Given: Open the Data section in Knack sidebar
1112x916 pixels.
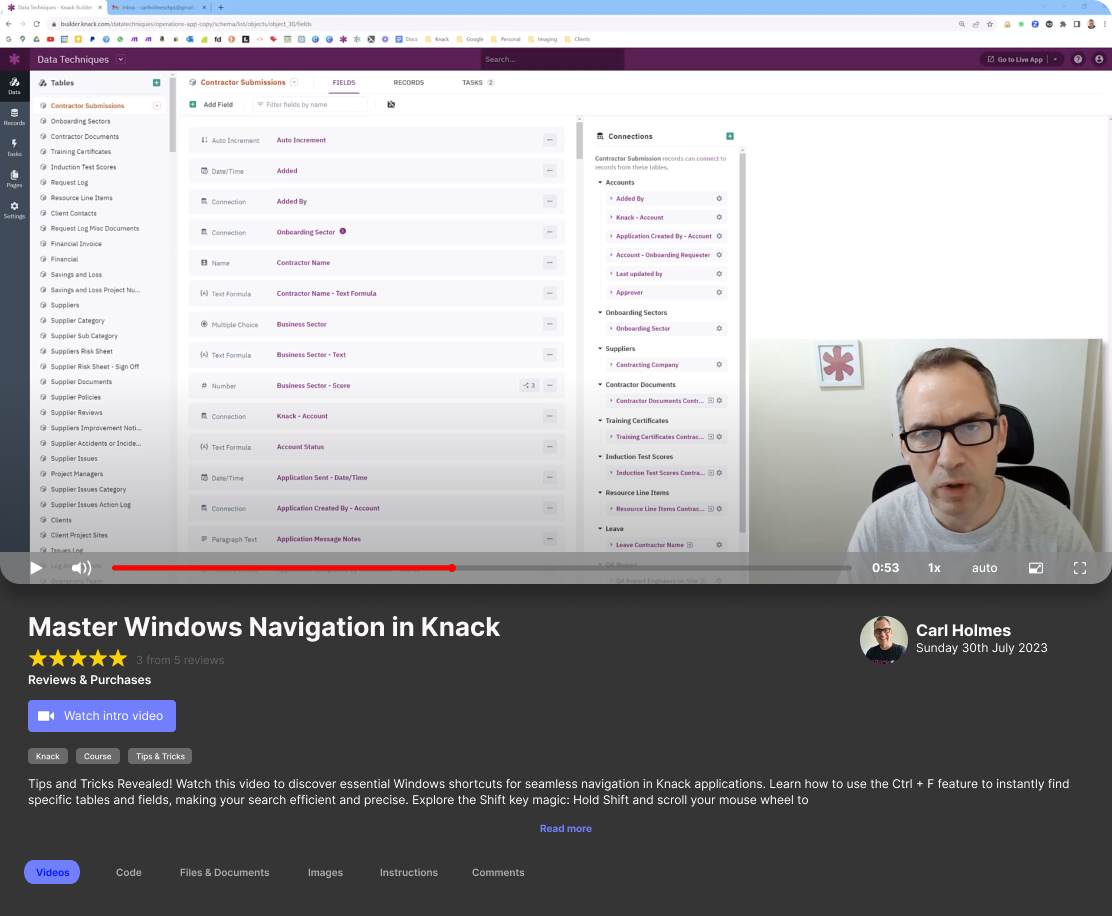Looking at the screenshot, I should click(x=14, y=86).
